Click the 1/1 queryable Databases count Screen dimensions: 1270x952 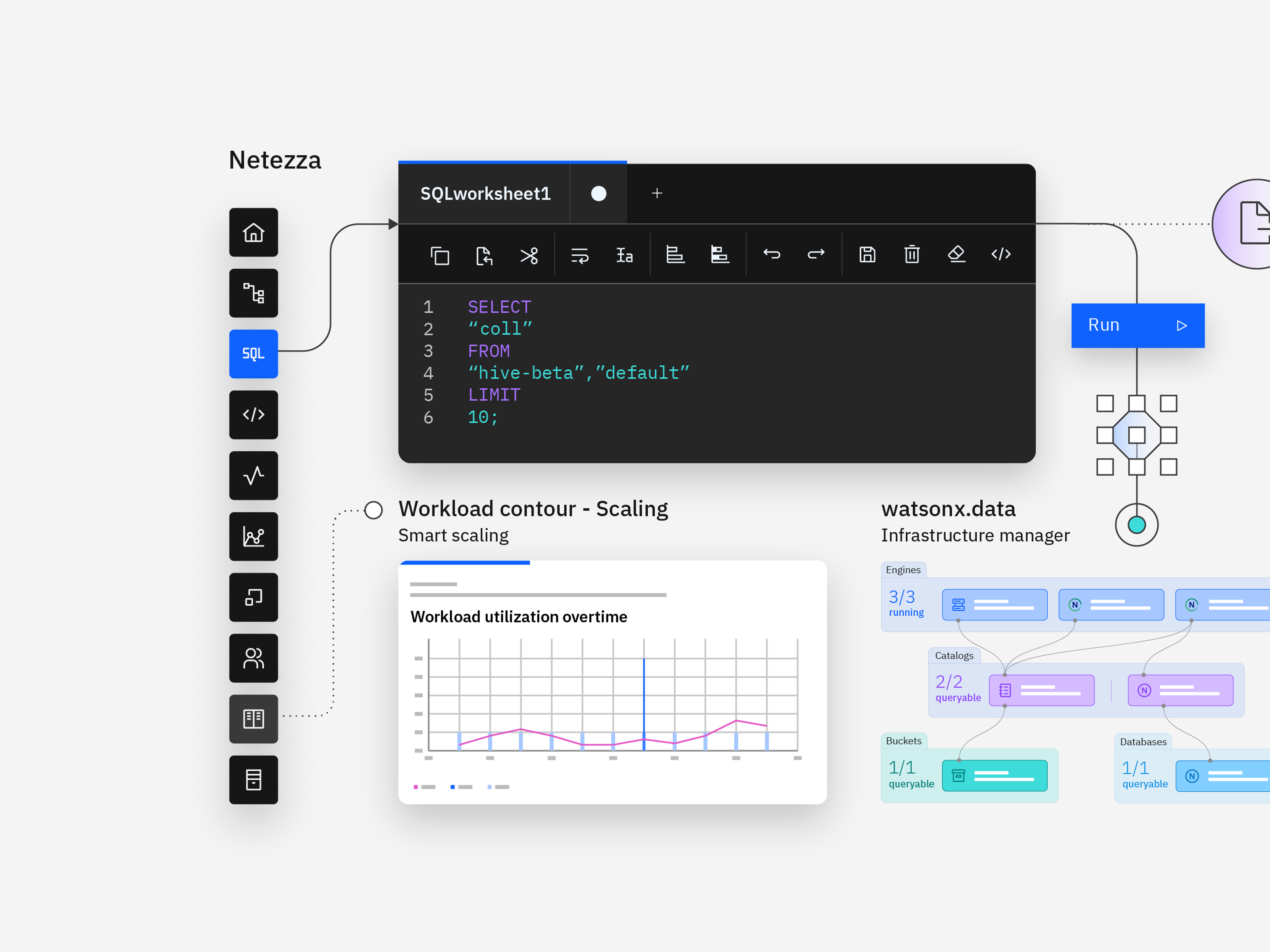pyautogui.click(x=1145, y=775)
